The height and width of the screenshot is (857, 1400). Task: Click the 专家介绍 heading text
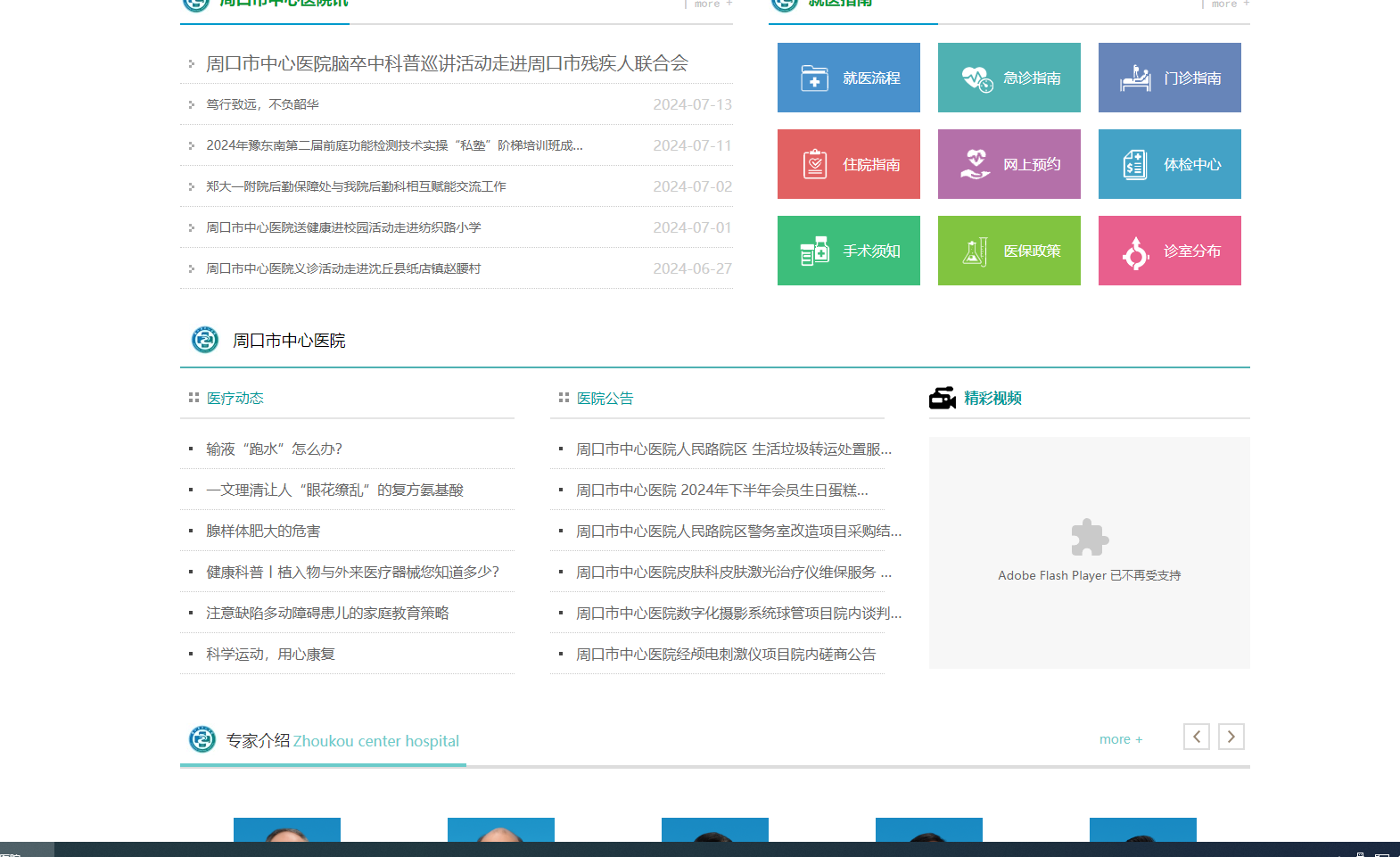258,740
